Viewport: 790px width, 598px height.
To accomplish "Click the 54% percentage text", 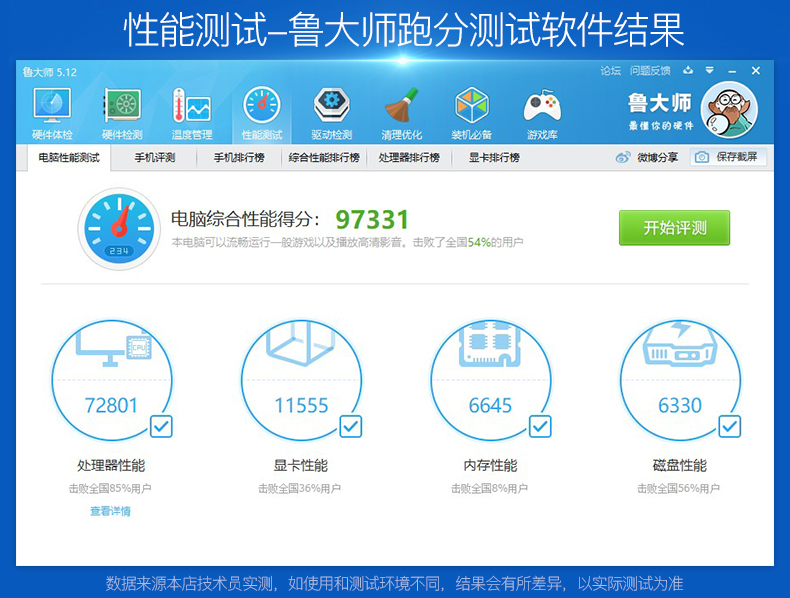I will tap(479, 242).
